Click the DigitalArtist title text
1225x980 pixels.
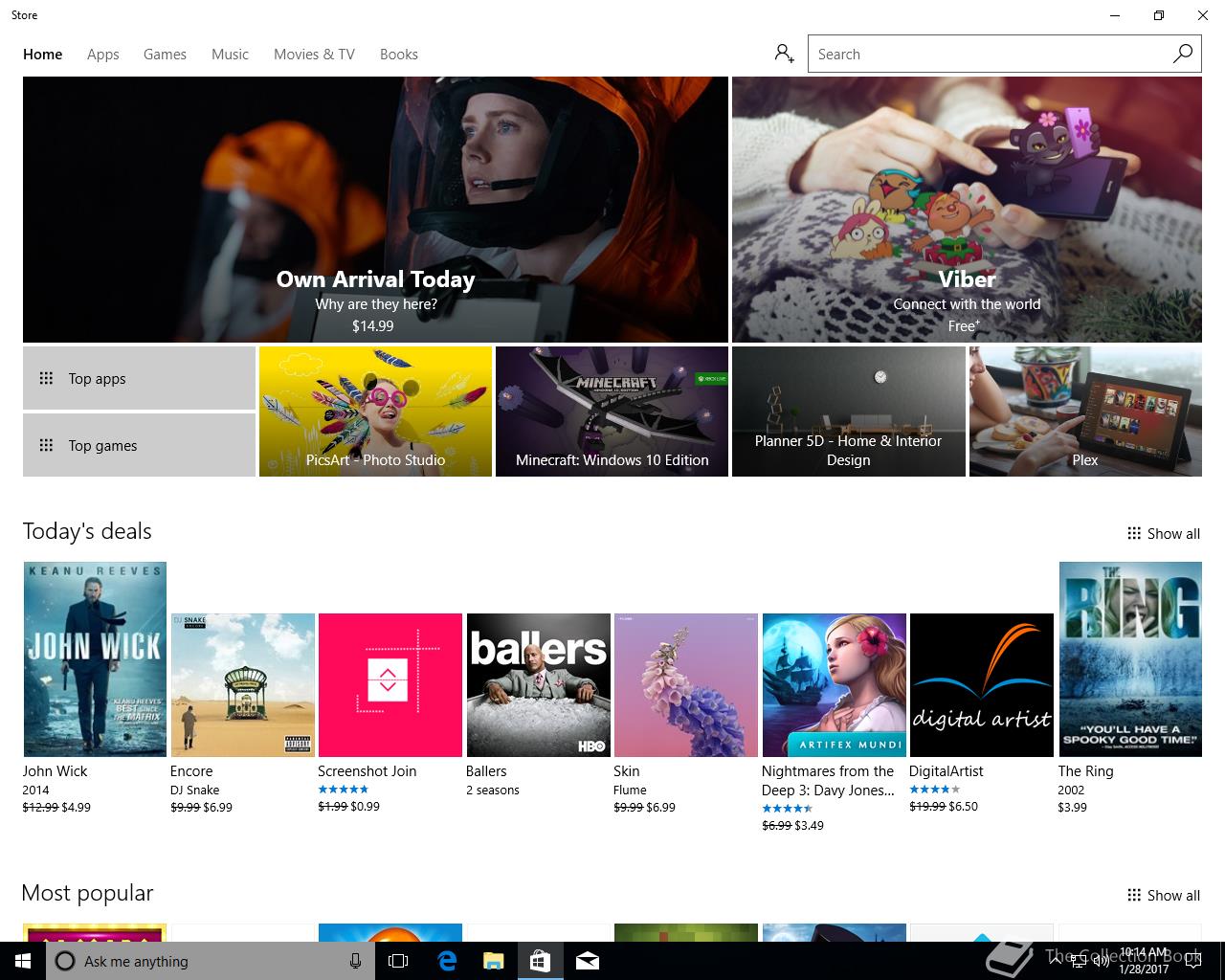click(946, 771)
